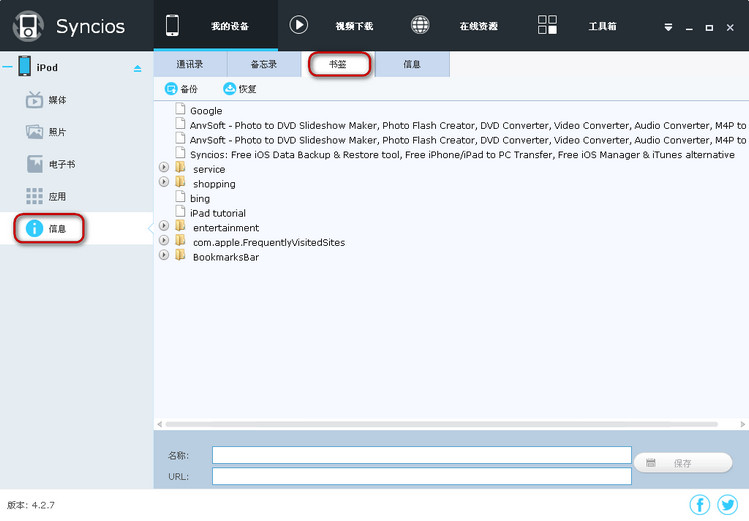Screen dimensions: 749x521
Task: Open 电子书 ebooks in sidebar
Action: (62, 165)
